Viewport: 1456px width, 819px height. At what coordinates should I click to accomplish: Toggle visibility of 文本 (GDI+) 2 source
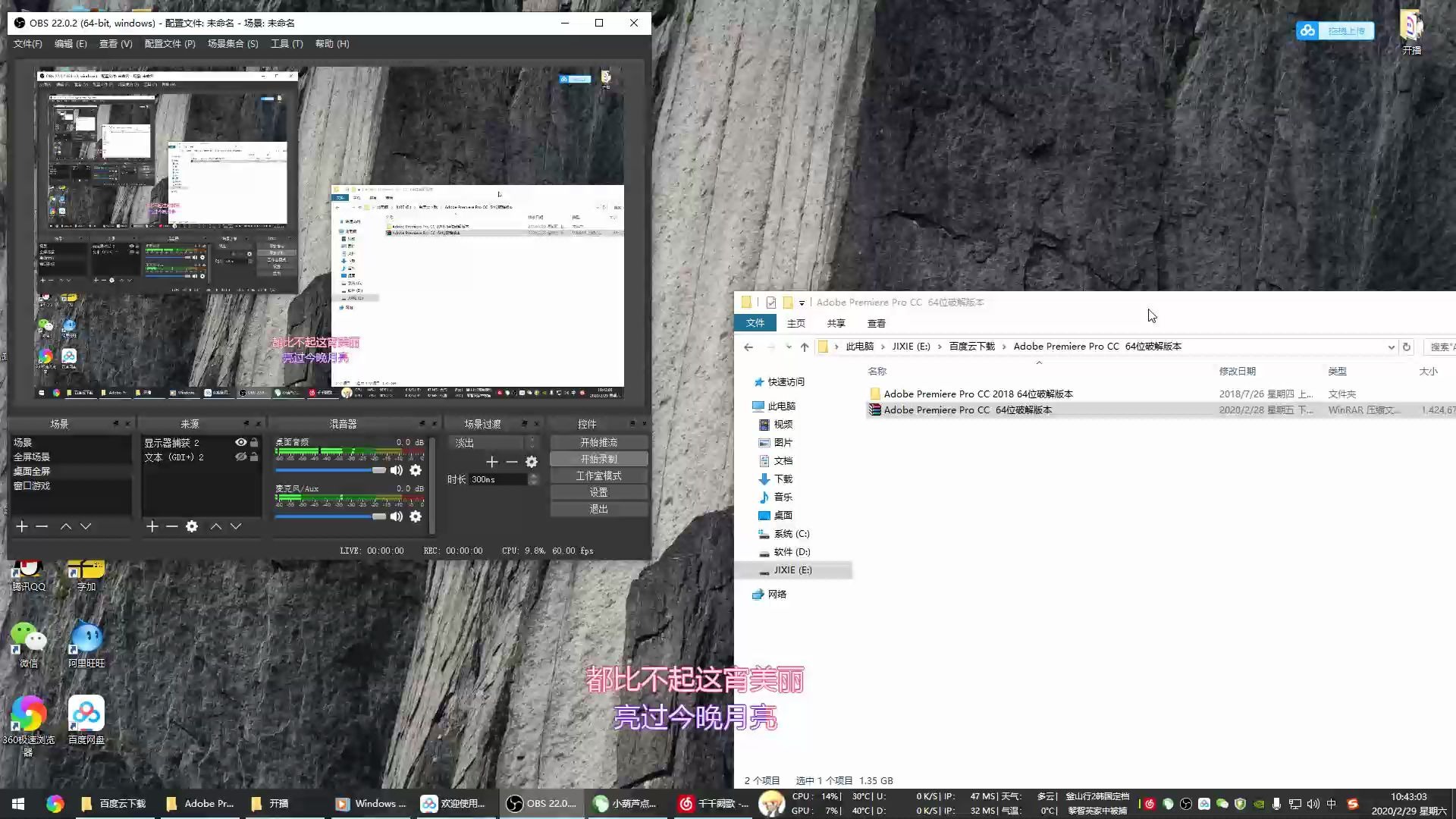240,457
